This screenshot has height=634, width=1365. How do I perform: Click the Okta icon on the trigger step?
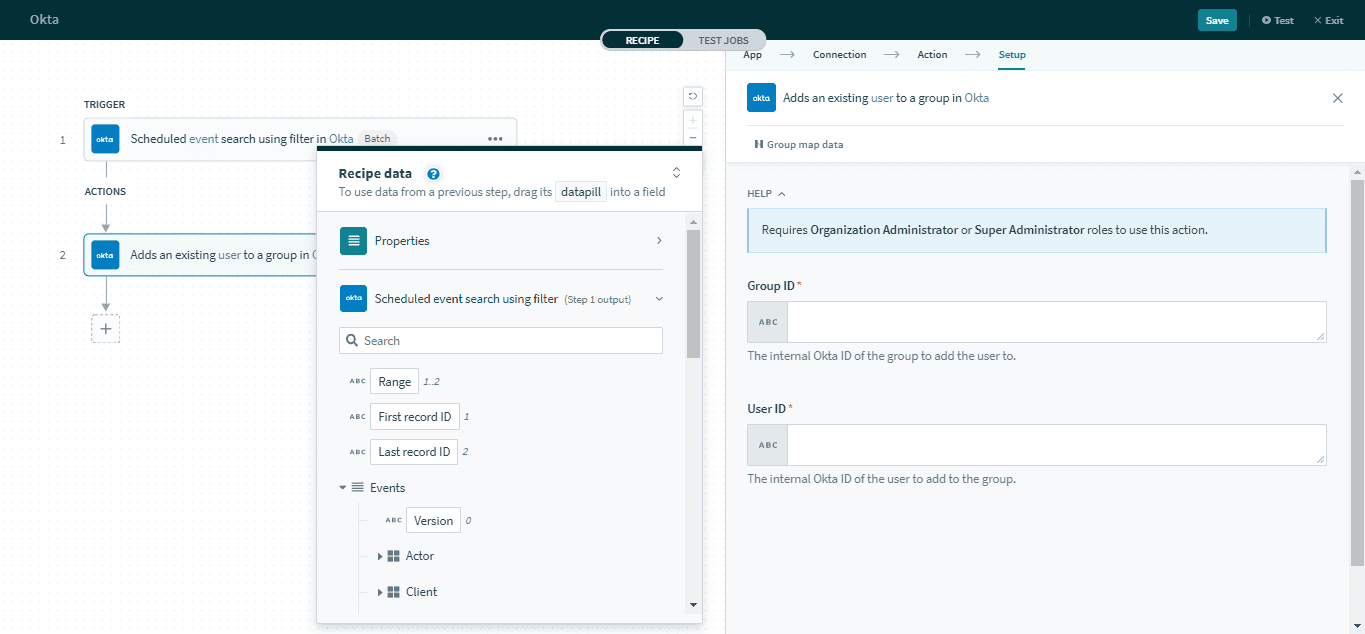105,139
